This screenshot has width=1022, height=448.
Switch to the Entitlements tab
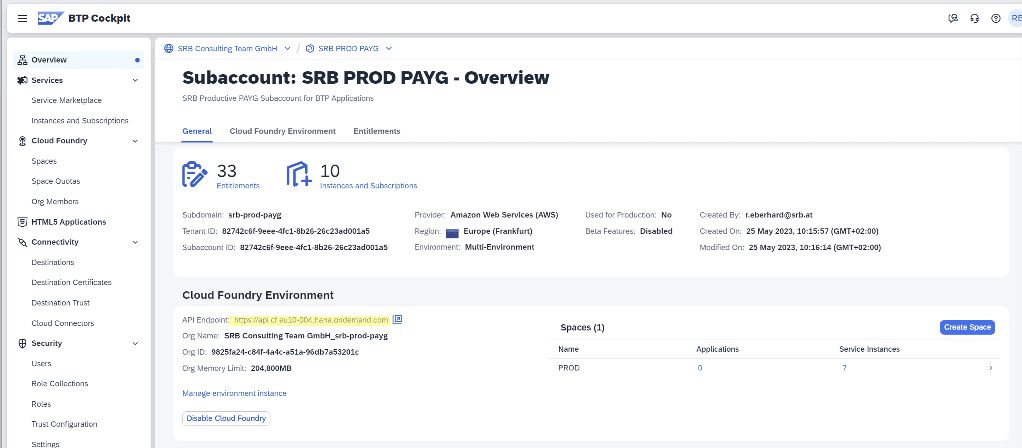tap(377, 131)
